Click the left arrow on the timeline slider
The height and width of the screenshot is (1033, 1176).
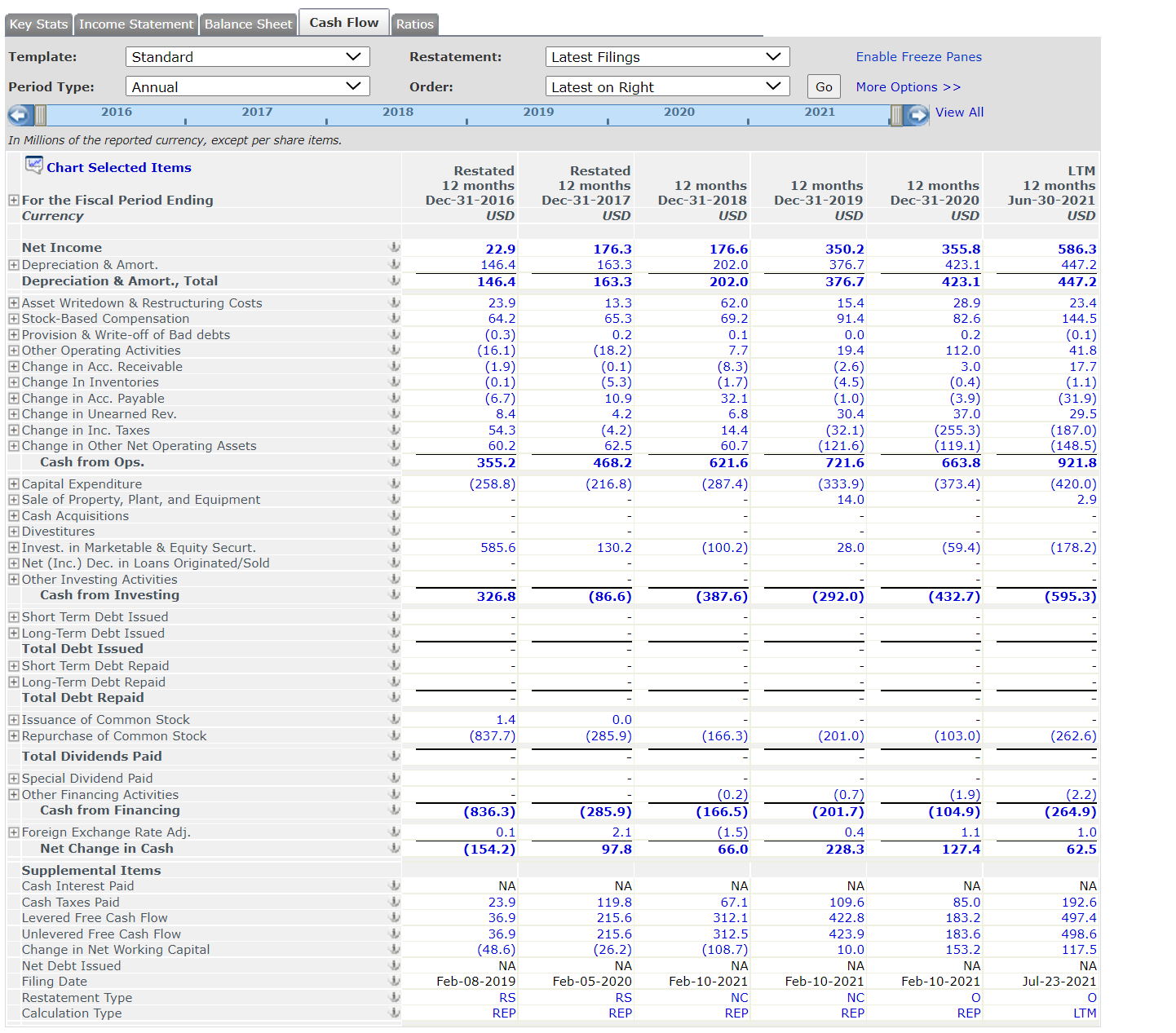[x=18, y=115]
